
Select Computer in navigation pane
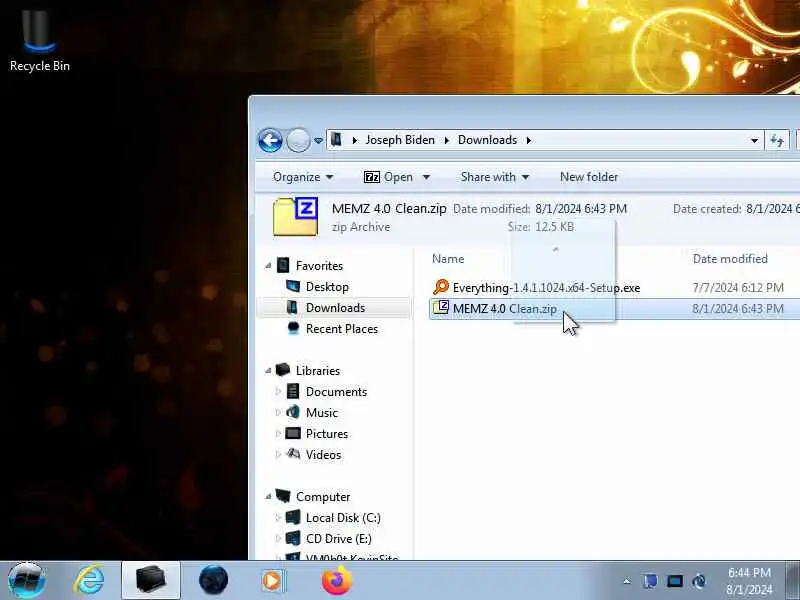(x=323, y=496)
